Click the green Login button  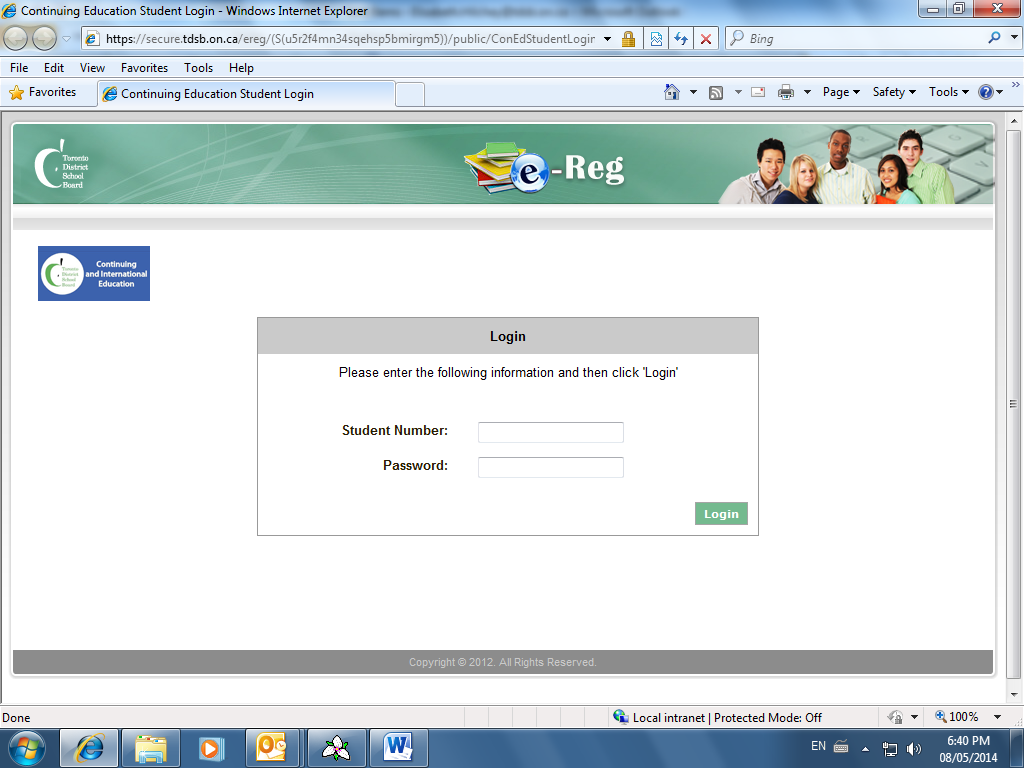721,514
